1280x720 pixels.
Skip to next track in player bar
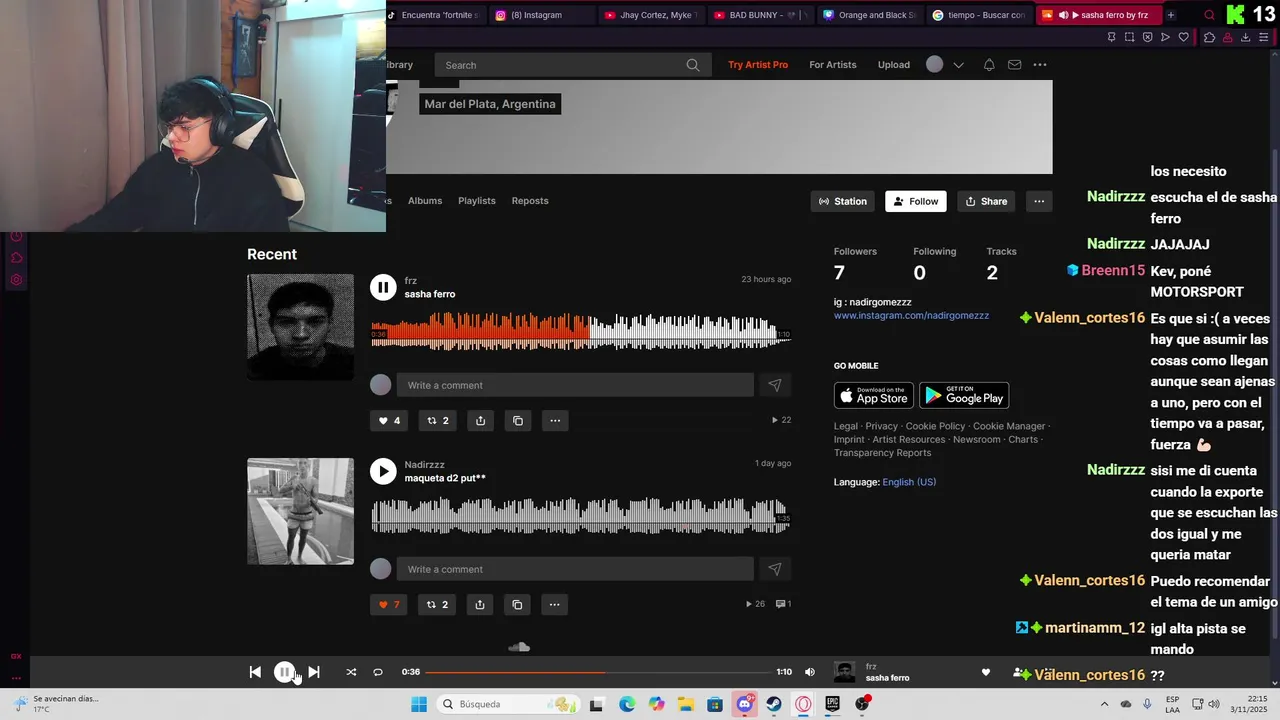coord(314,672)
